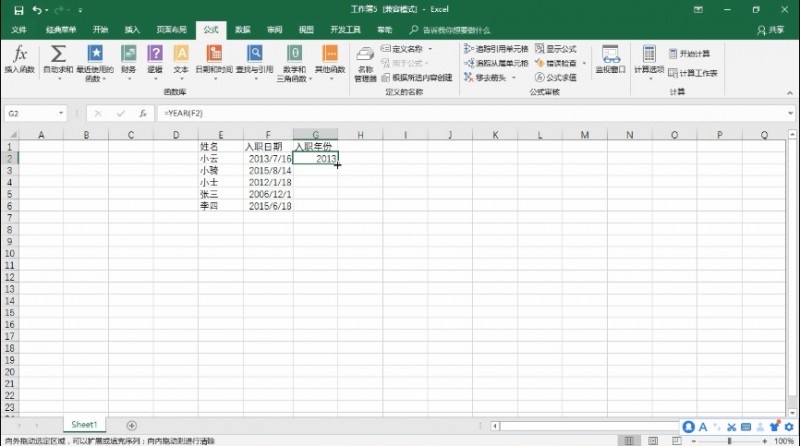Open Math & Trig (数学和三角函数) functions

click(294, 62)
